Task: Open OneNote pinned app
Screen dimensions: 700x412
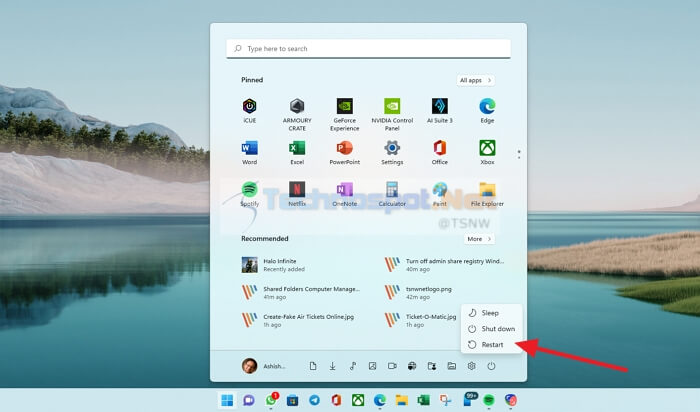Action: (345, 194)
